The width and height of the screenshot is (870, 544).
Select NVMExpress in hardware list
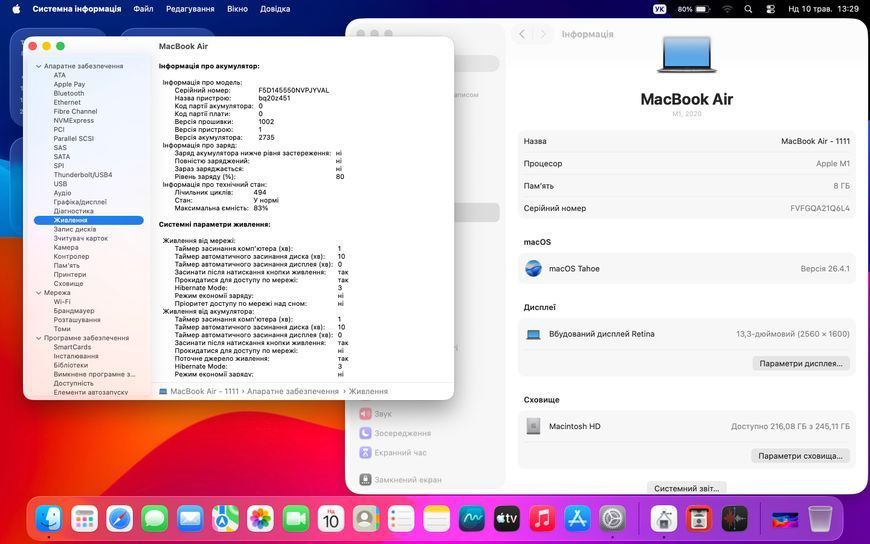tap(74, 120)
